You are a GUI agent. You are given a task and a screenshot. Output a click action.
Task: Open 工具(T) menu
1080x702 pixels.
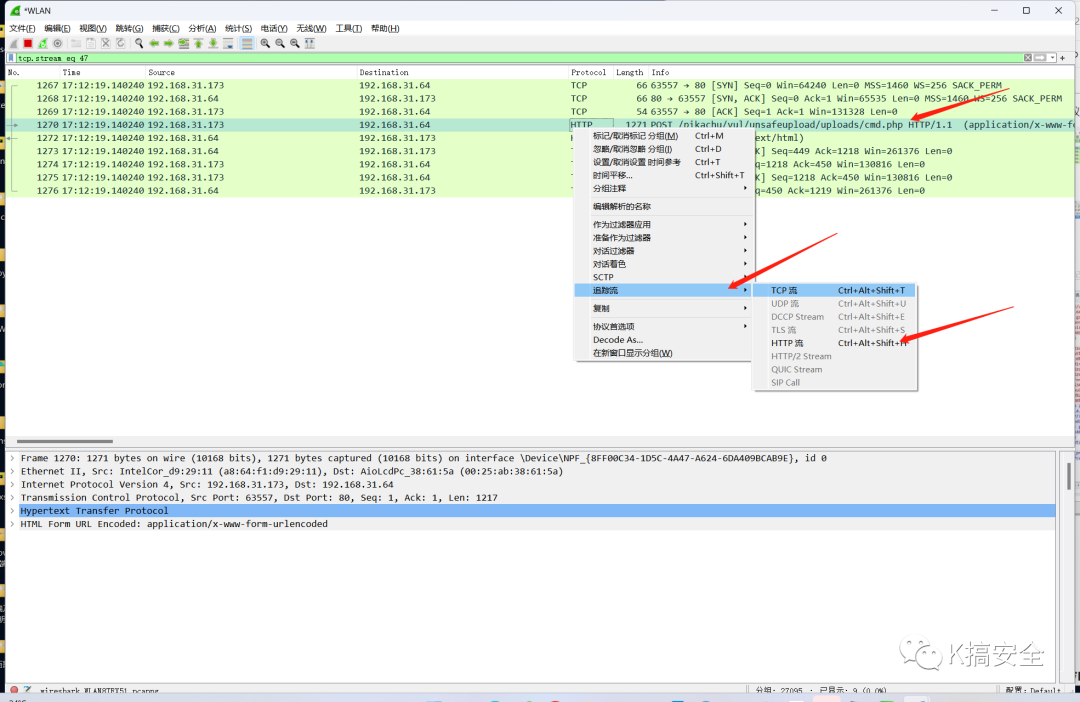(349, 28)
